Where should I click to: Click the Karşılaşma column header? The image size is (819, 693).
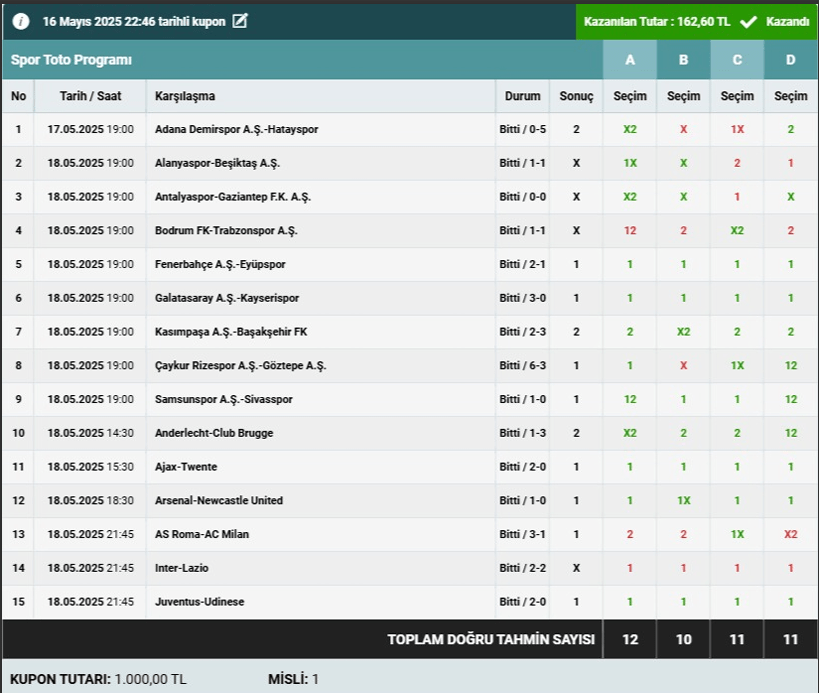185,96
